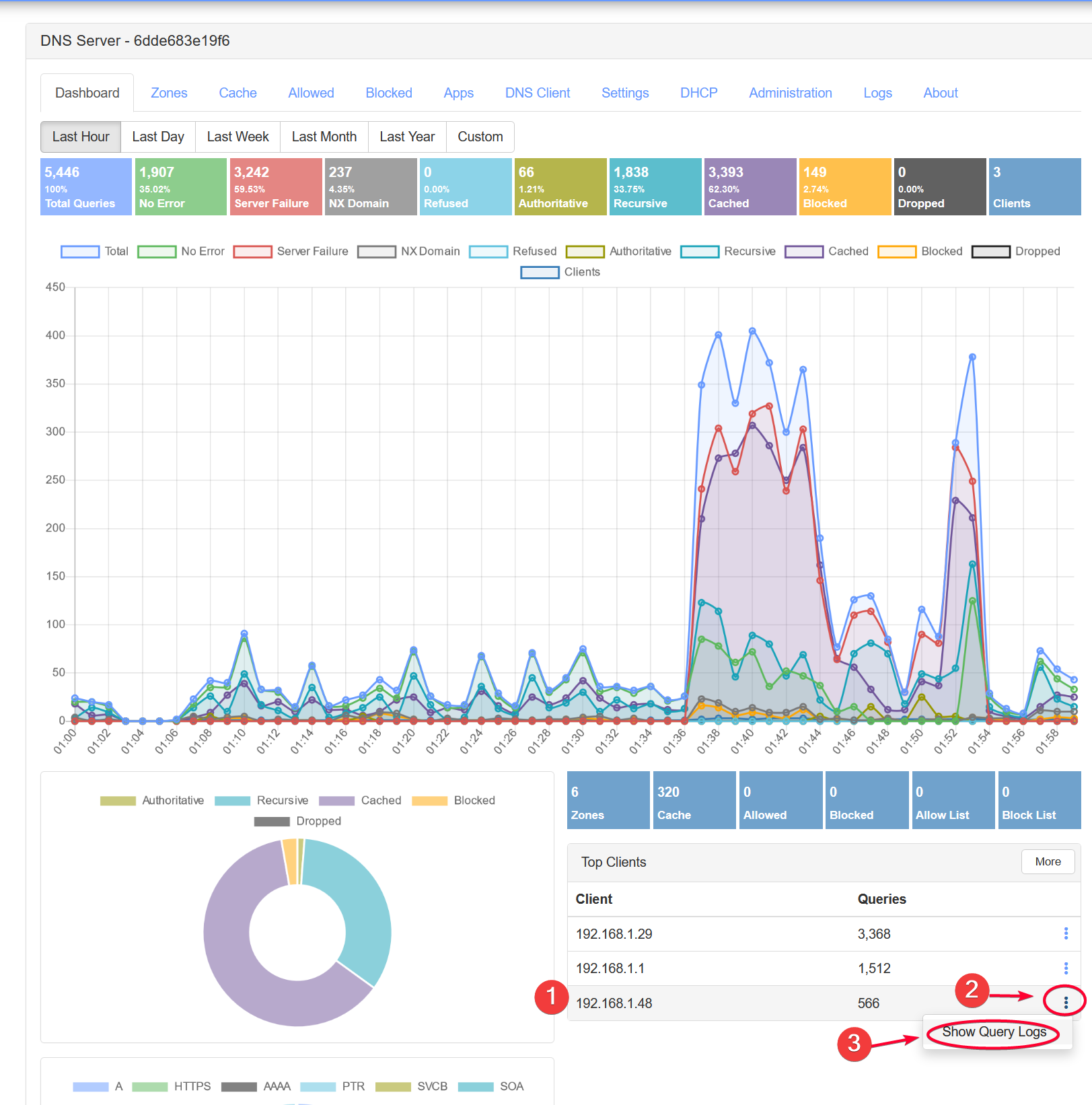The width and height of the screenshot is (1092, 1105).
Task: Click the 66 Authoritative stat tile
Action: pyautogui.click(x=560, y=187)
